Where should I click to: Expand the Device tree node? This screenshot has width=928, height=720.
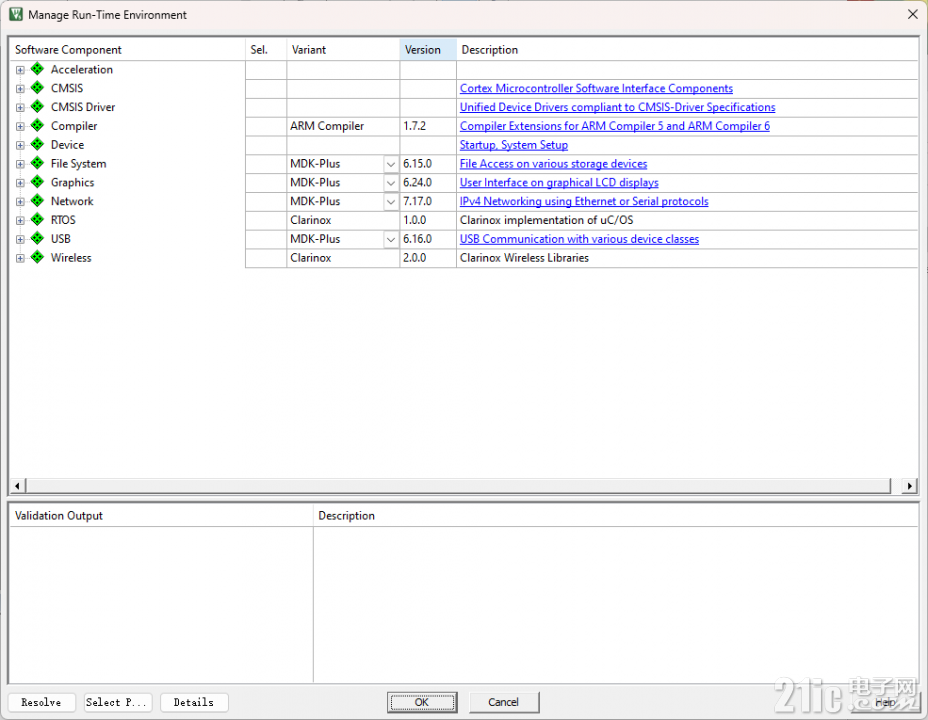point(20,146)
